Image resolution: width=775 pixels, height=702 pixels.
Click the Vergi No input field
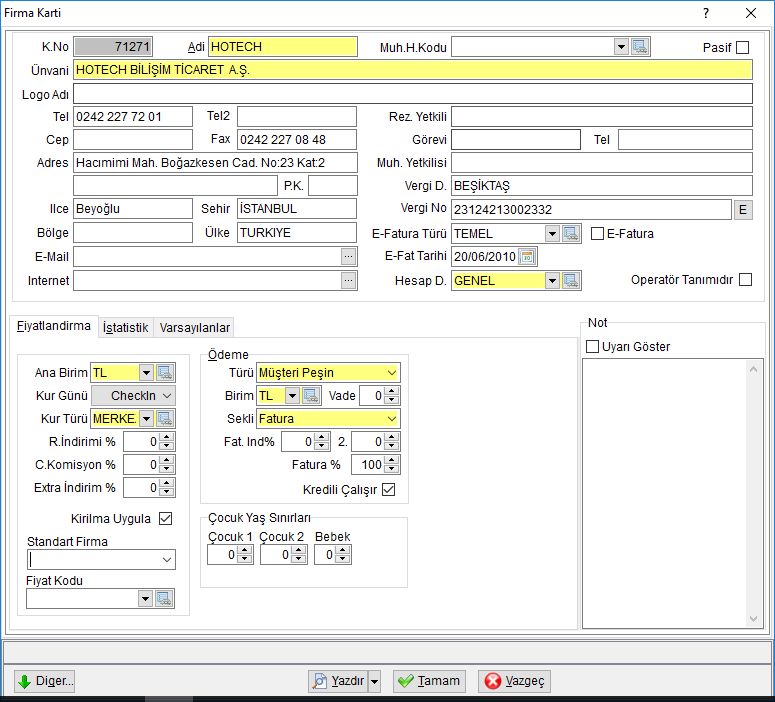click(591, 210)
